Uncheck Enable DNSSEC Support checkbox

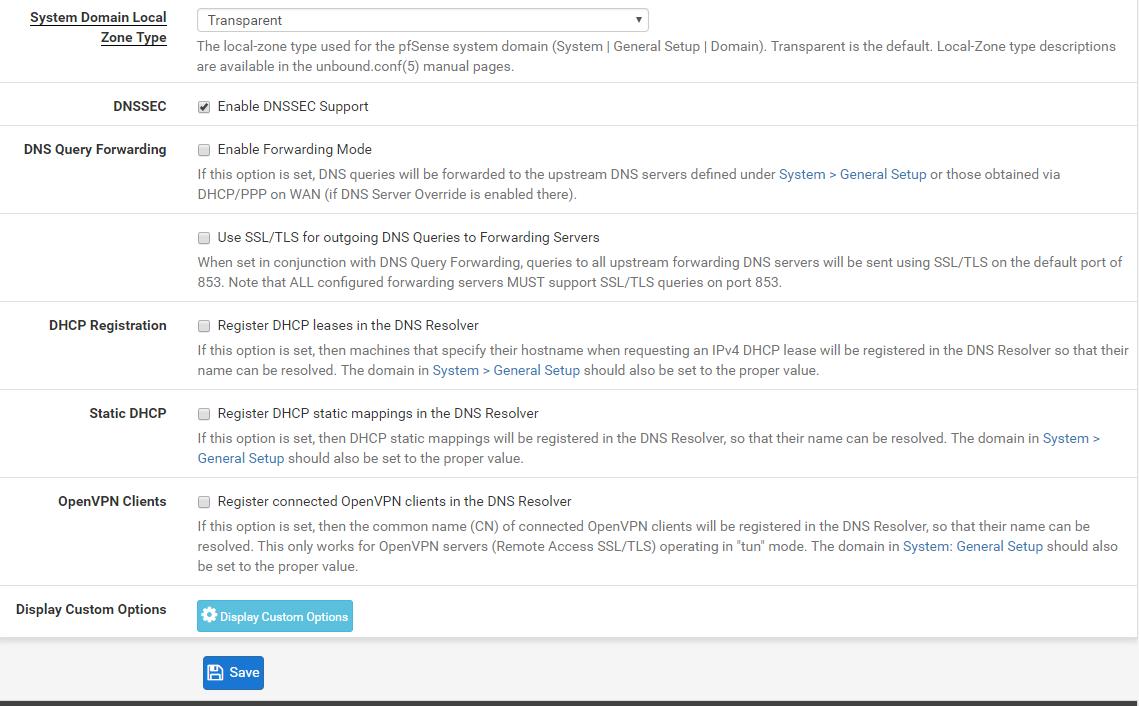(204, 107)
